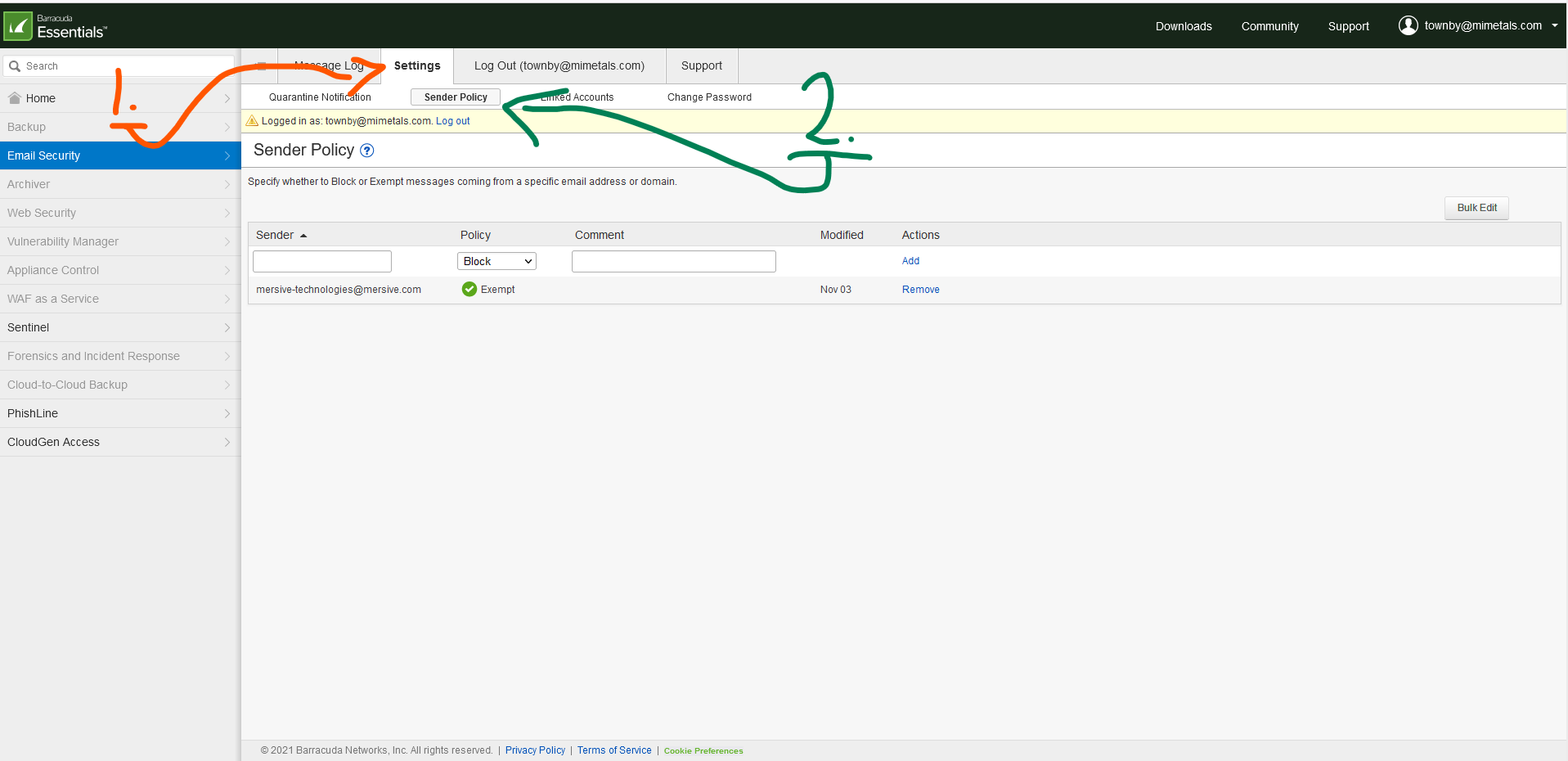Remove the mersive-technologies@mersive.com entry
This screenshot has width=1568, height=761.
point(920,290)
